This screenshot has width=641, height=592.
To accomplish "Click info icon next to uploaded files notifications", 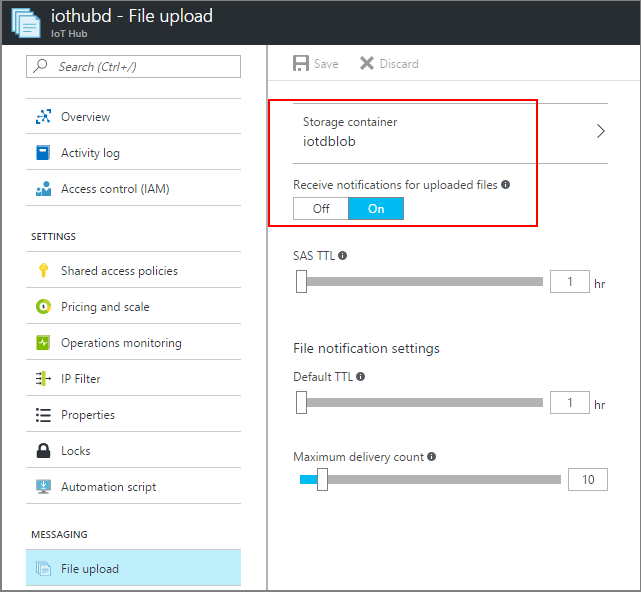I will [x=506, y=184].
